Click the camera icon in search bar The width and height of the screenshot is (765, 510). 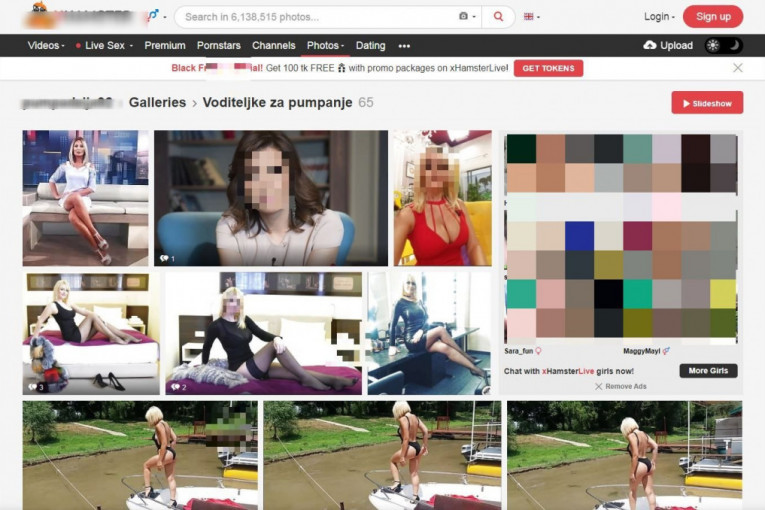click(x=463, y=16)
